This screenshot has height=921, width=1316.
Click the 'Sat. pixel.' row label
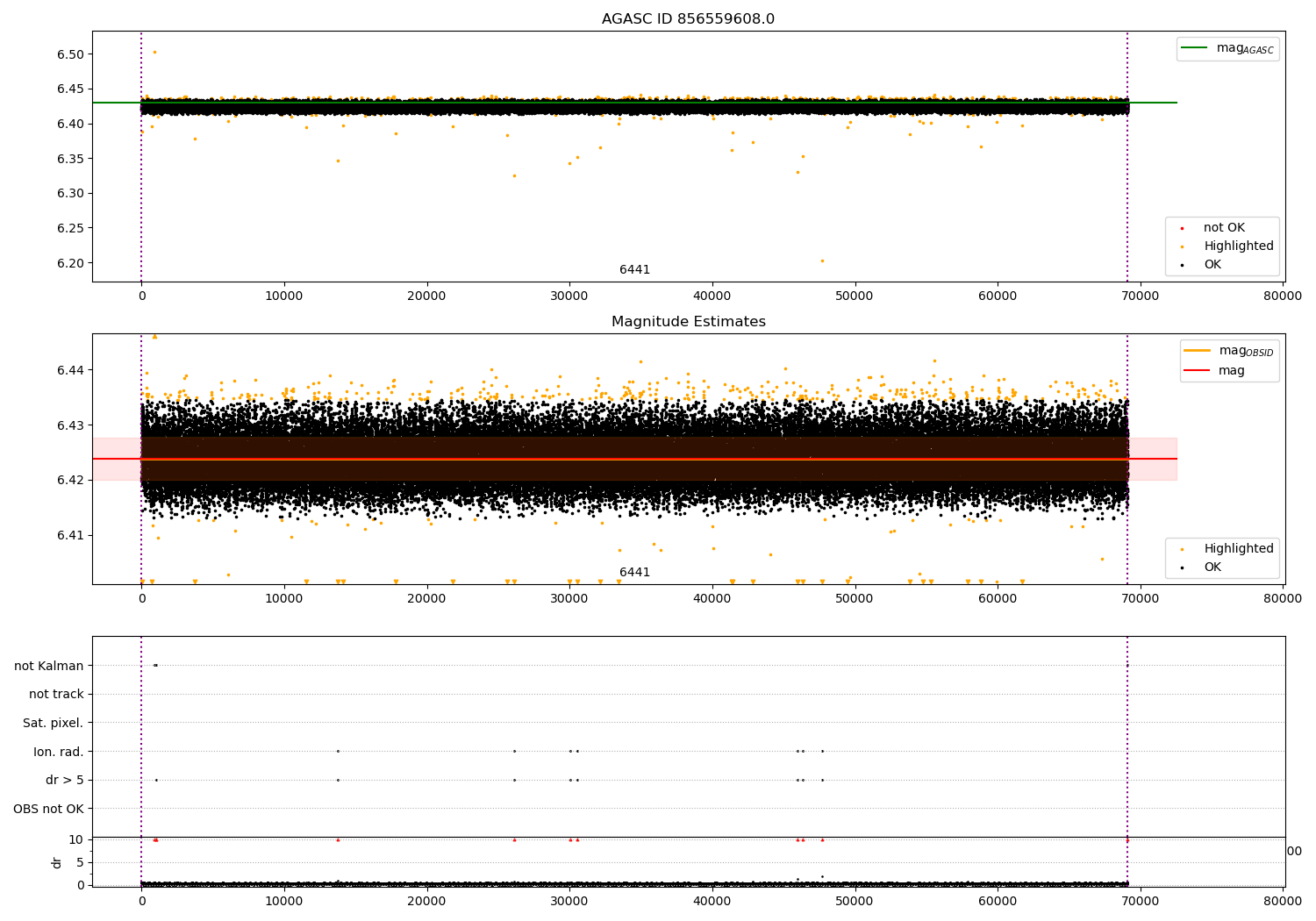pos(54,724)
